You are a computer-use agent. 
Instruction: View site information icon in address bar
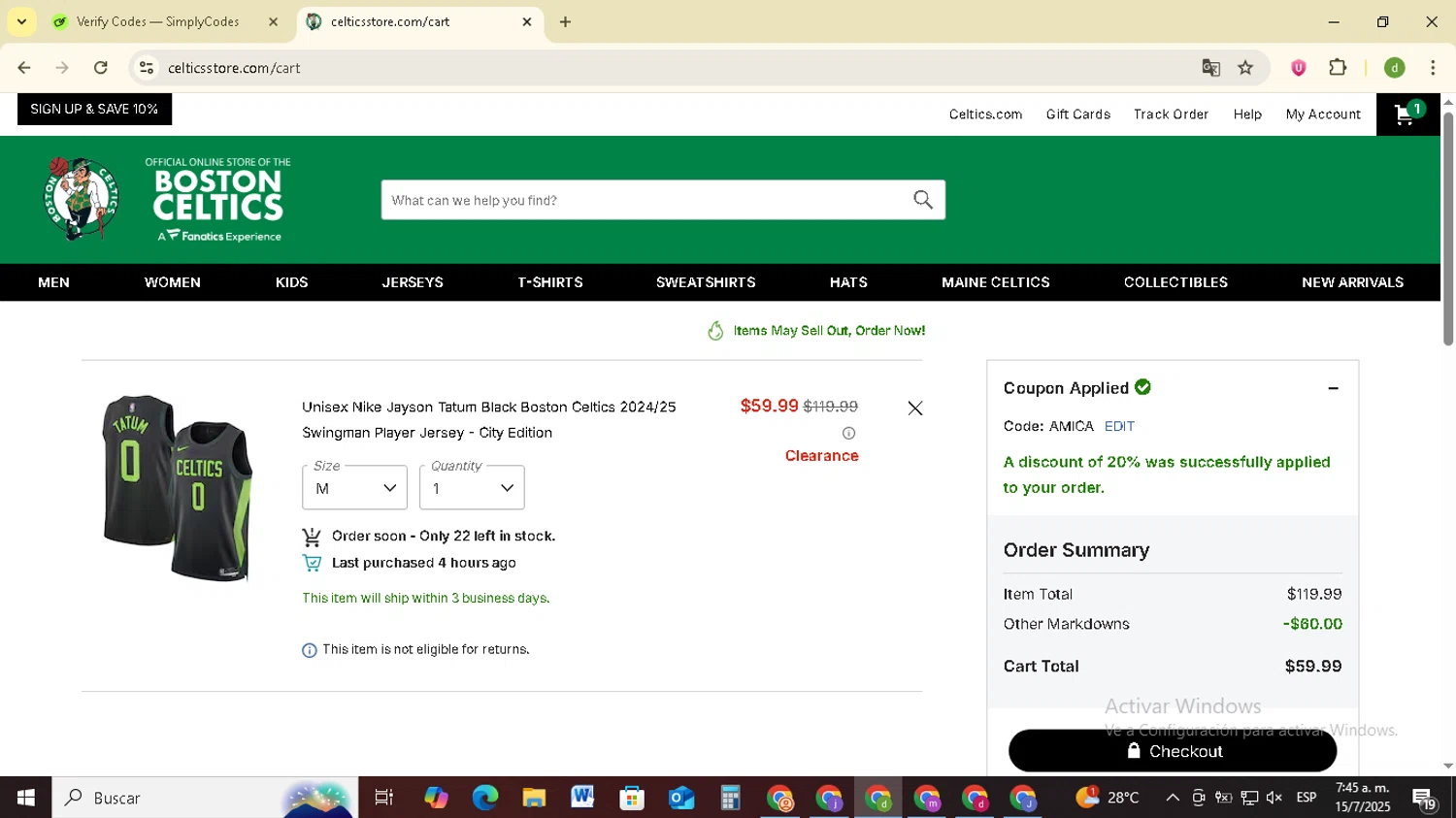[147, 68]
